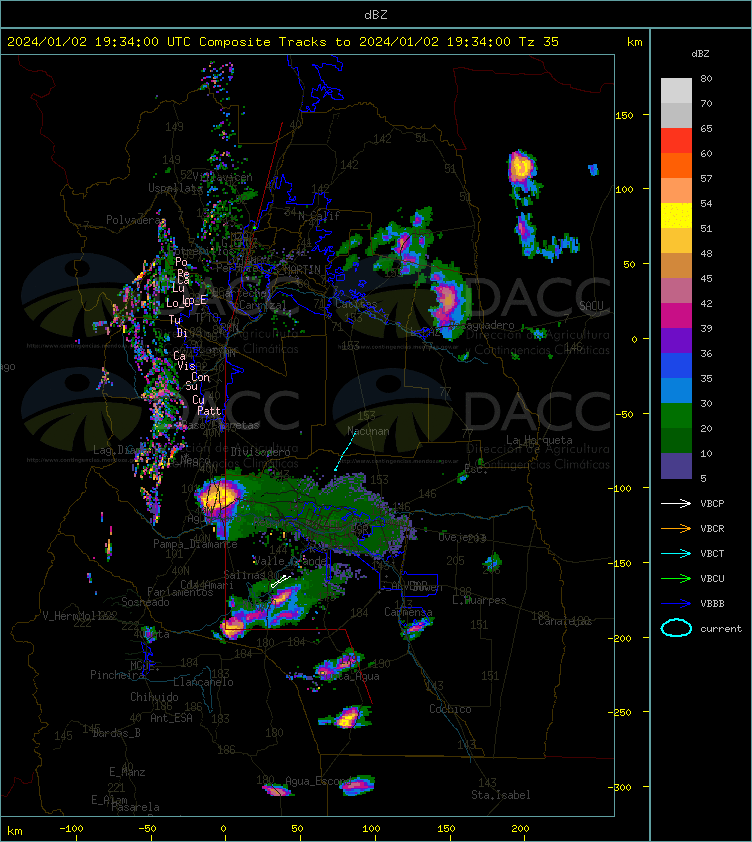Select the 60-65 dBZ red swatch

point(676,140)
